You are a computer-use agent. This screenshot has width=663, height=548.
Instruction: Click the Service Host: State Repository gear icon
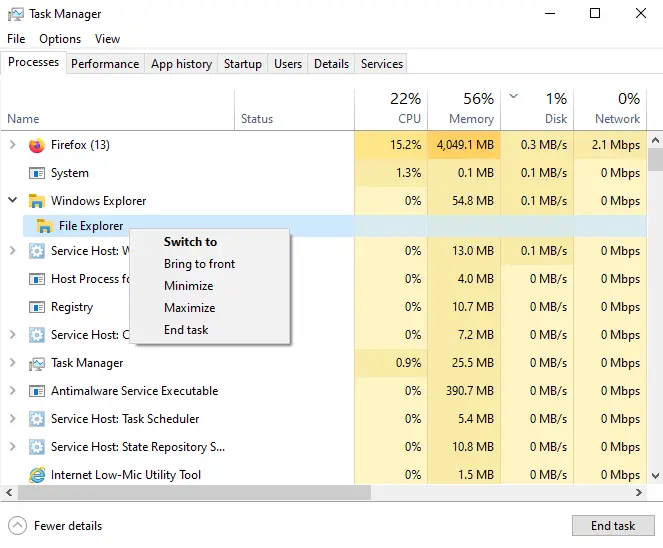click(x=37, y=447)
